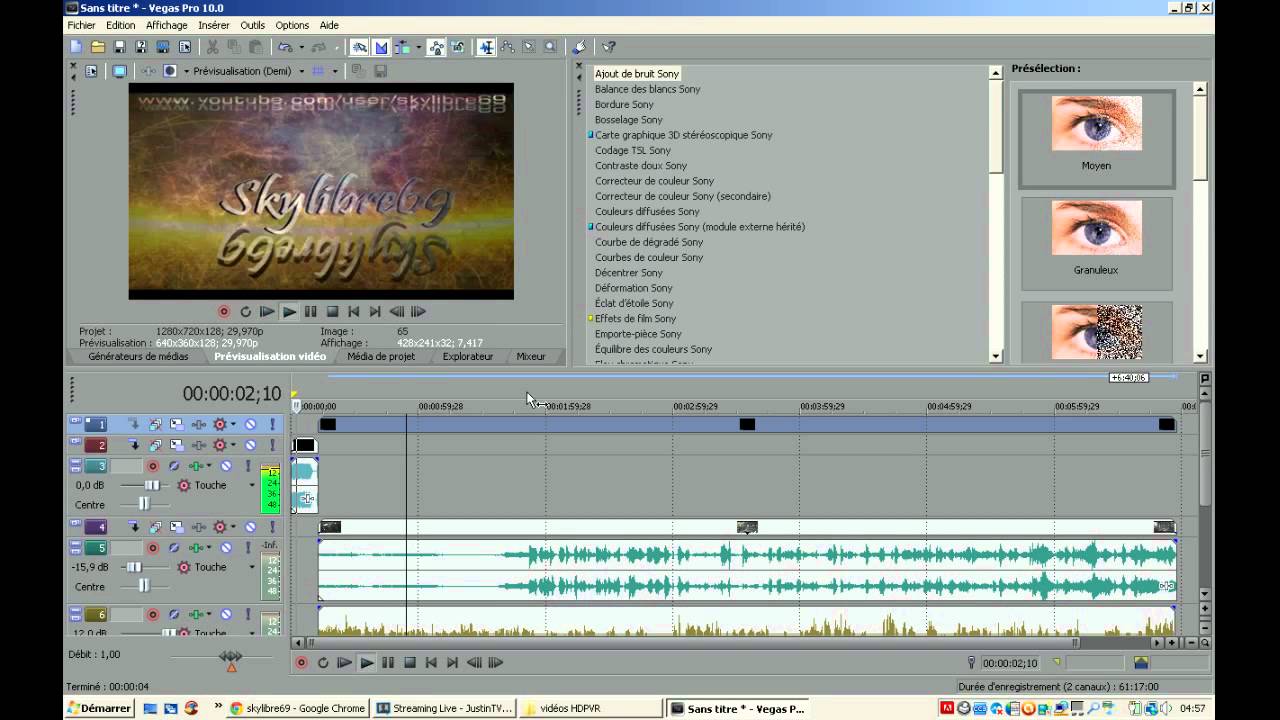Viewport: 1280px width, 720px height.
Task: Open the Touche automation dropdown on track 5
Action: (x=252, y=567)
